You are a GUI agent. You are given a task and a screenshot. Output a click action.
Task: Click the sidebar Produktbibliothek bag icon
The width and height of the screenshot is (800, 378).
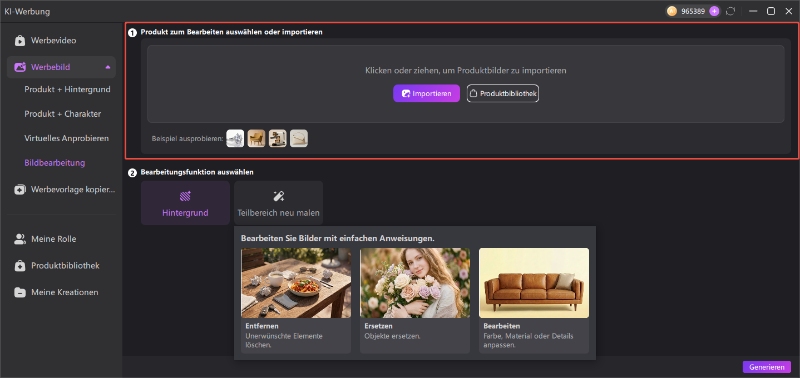point(20,266)
